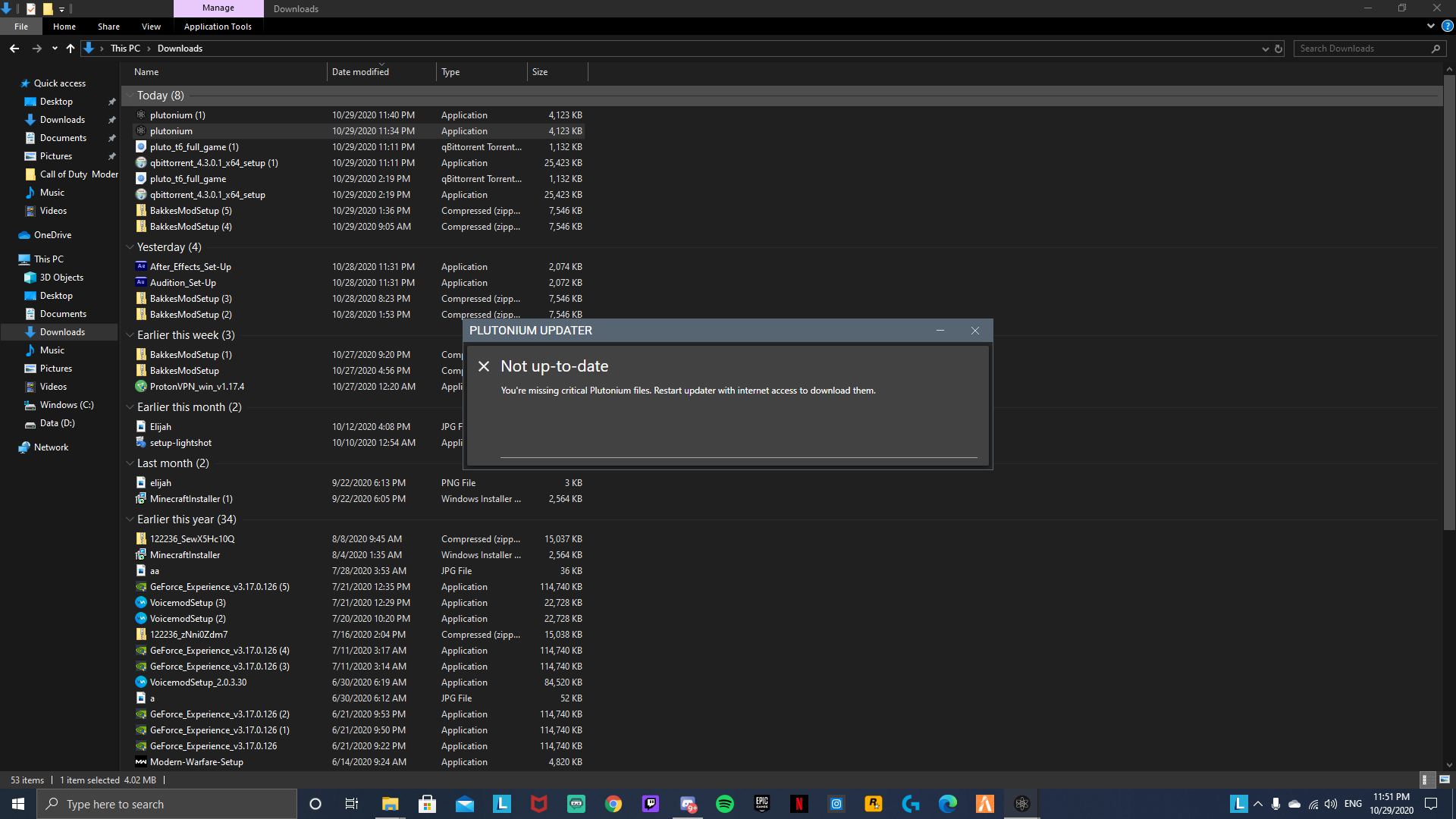The width and height of the screenshot is (1456, 819).
Task: Open the Windows Start menu
Action: [18, 804]
